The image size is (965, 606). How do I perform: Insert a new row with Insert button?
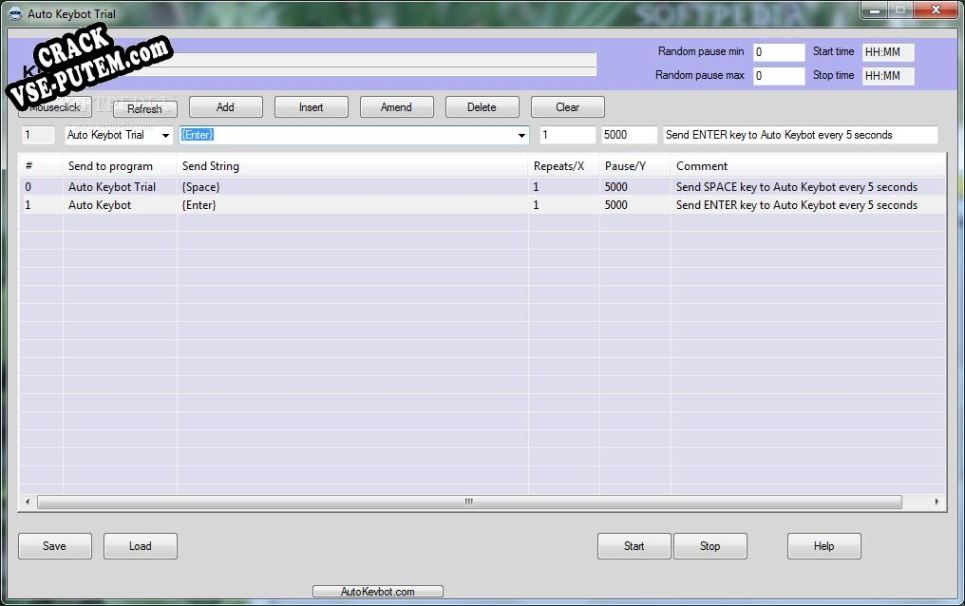click(x=311, y=107)
